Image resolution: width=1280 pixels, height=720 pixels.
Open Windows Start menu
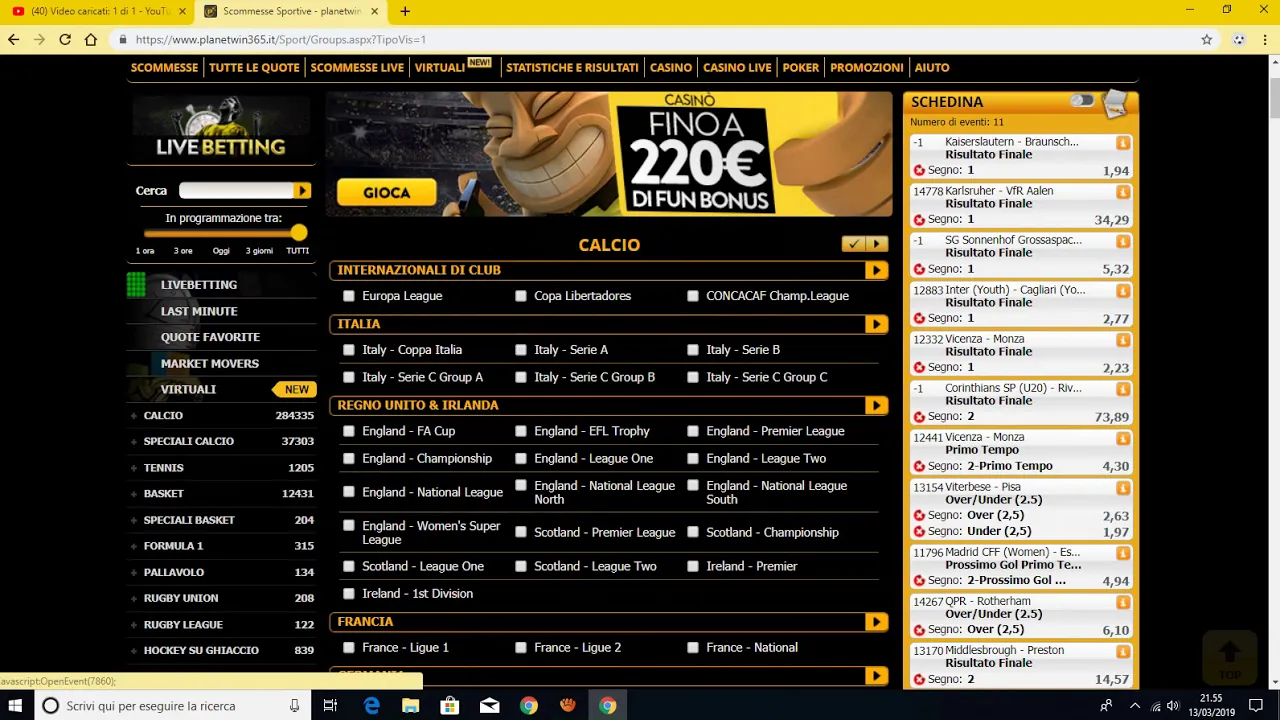(x=16, y=706)
